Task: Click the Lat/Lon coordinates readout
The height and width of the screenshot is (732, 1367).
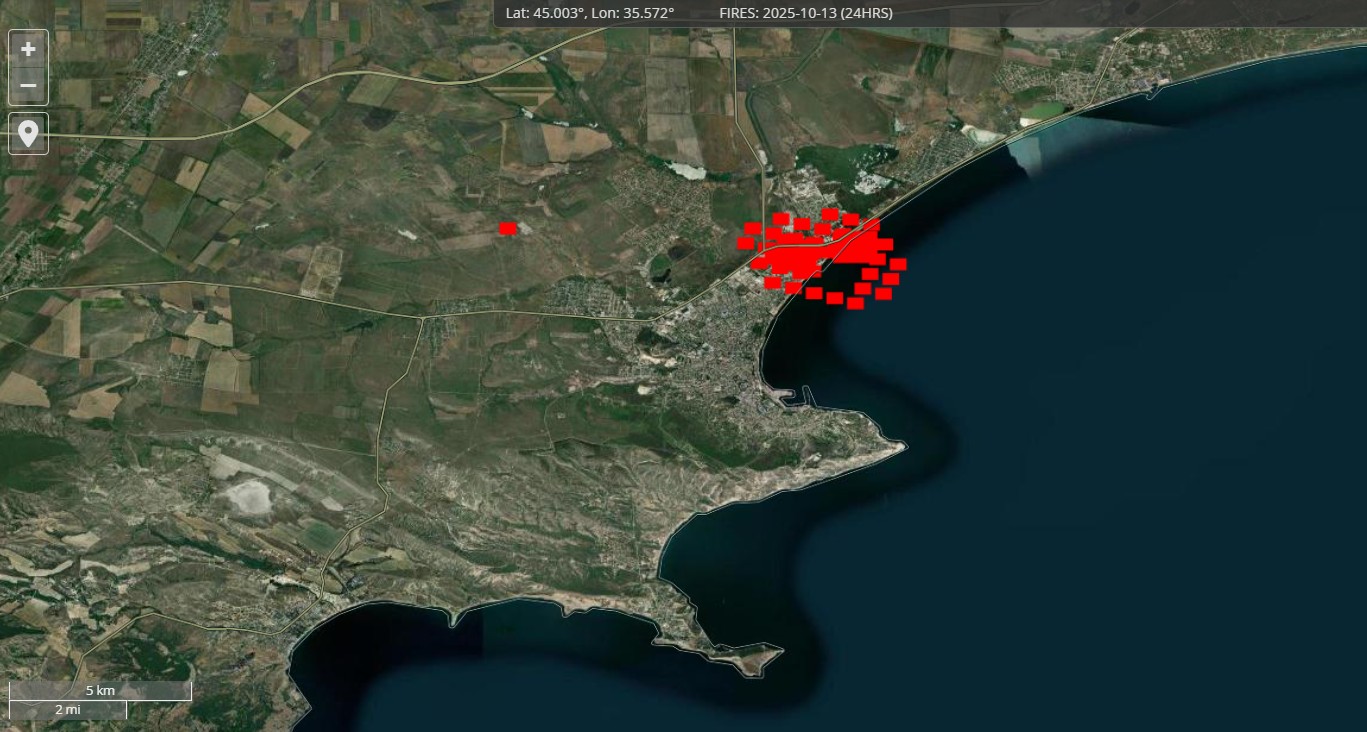Action: pos(590,13)
